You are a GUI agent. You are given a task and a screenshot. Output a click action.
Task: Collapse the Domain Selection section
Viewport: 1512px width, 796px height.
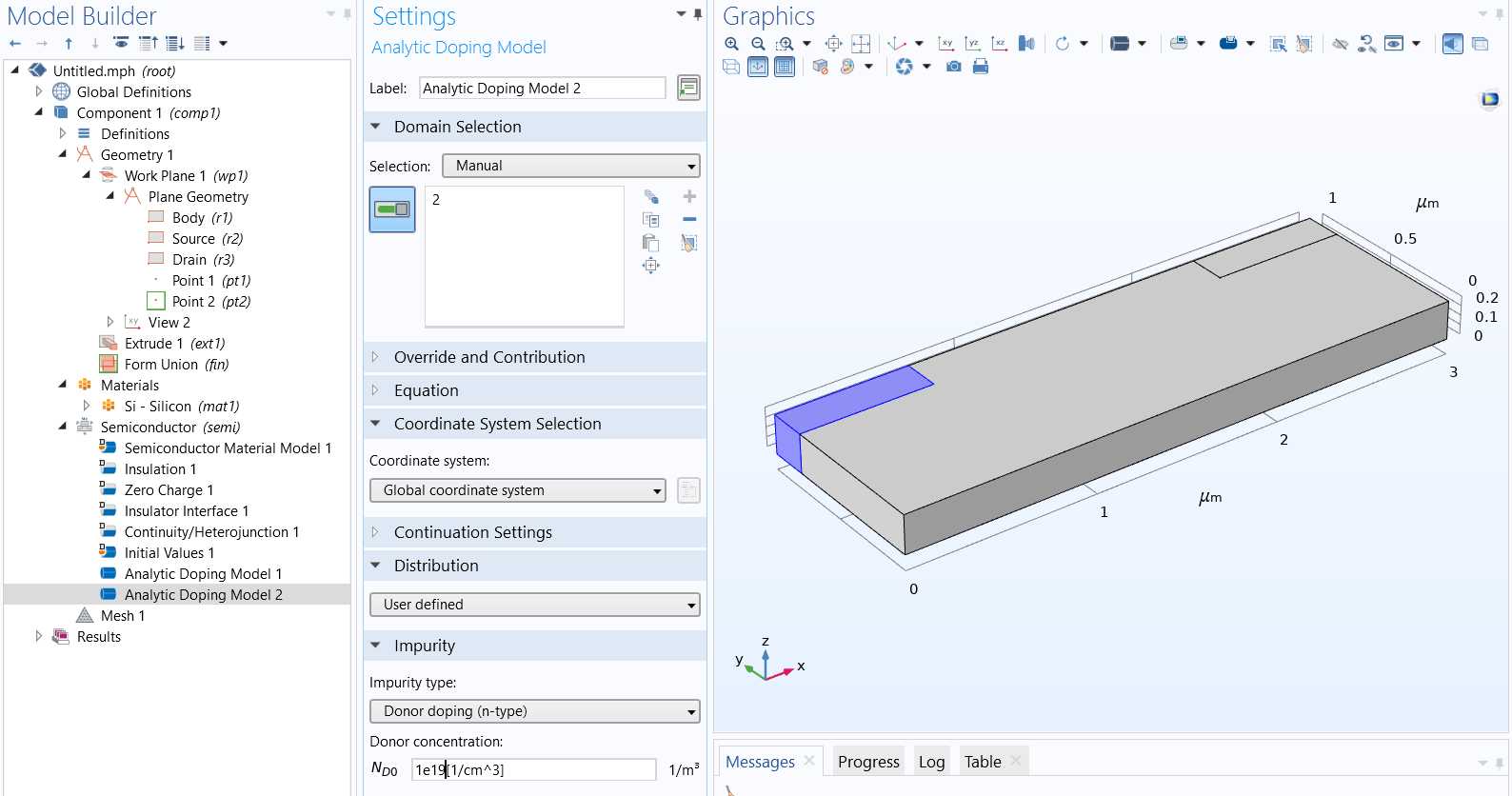[375, 127]
